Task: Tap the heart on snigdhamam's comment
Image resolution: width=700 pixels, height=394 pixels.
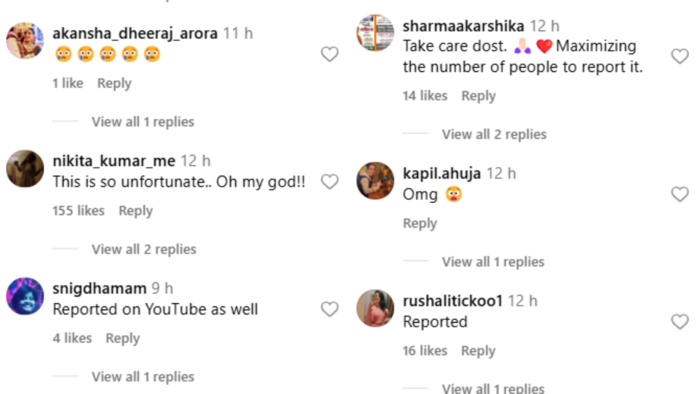Action: click(x=329, y=309)
